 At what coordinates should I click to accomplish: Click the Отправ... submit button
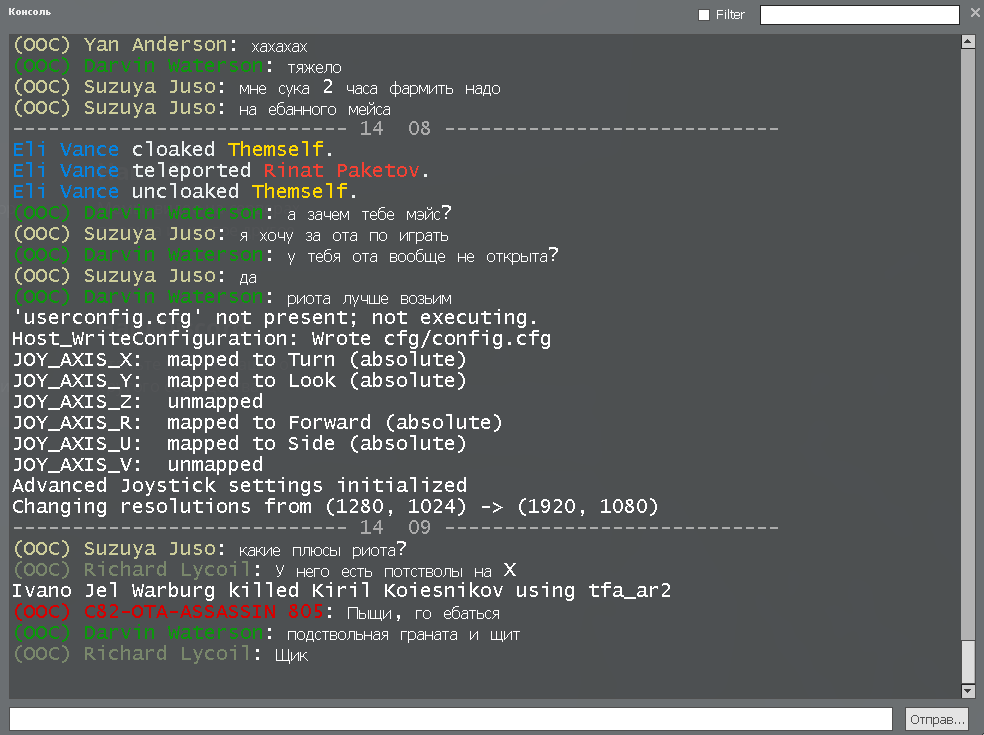[937, 719]
